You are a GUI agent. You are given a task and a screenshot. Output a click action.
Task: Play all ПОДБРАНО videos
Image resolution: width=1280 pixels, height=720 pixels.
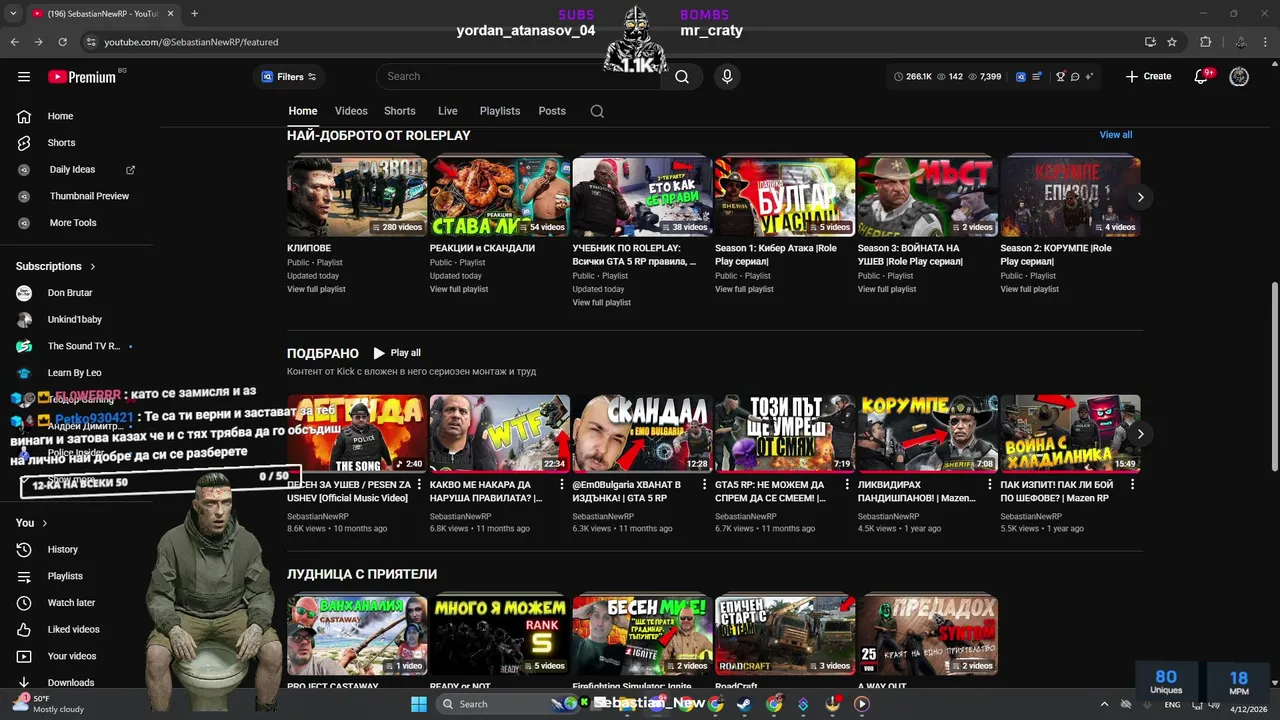tap(397, 353)
